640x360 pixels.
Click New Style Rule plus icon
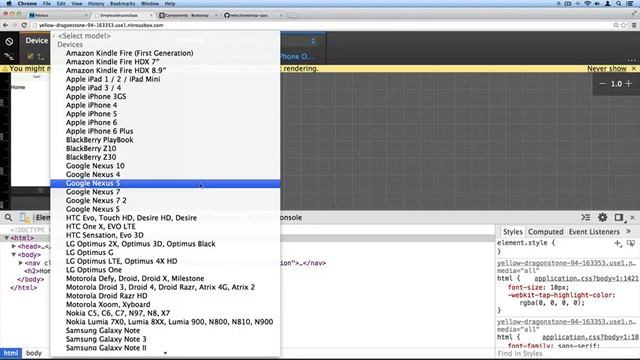pyautogui.click(x=618, y=243)
